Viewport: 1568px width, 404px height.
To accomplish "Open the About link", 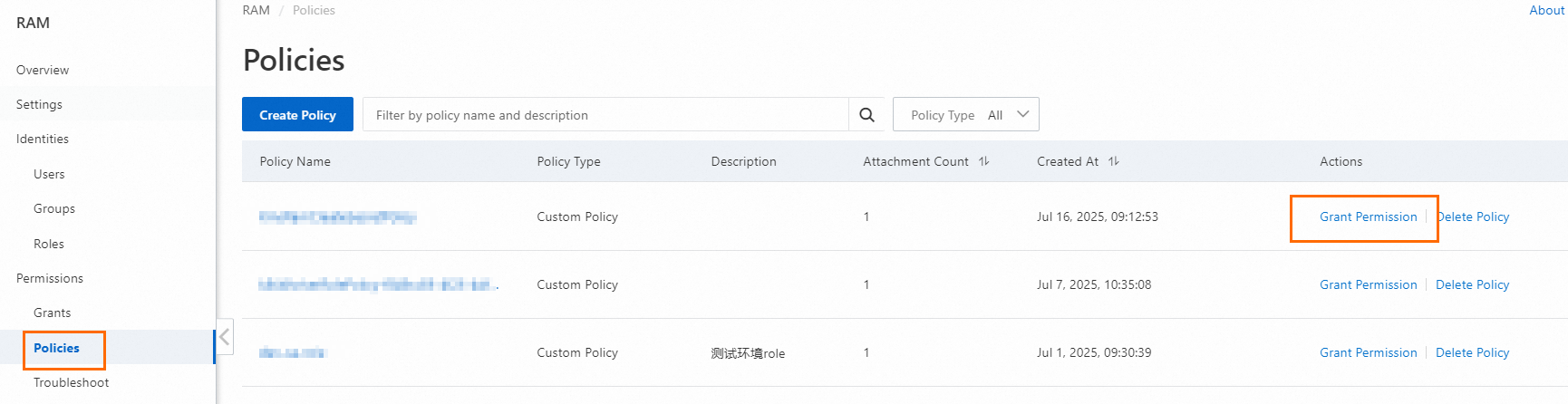I will (x=1546, y=10).
